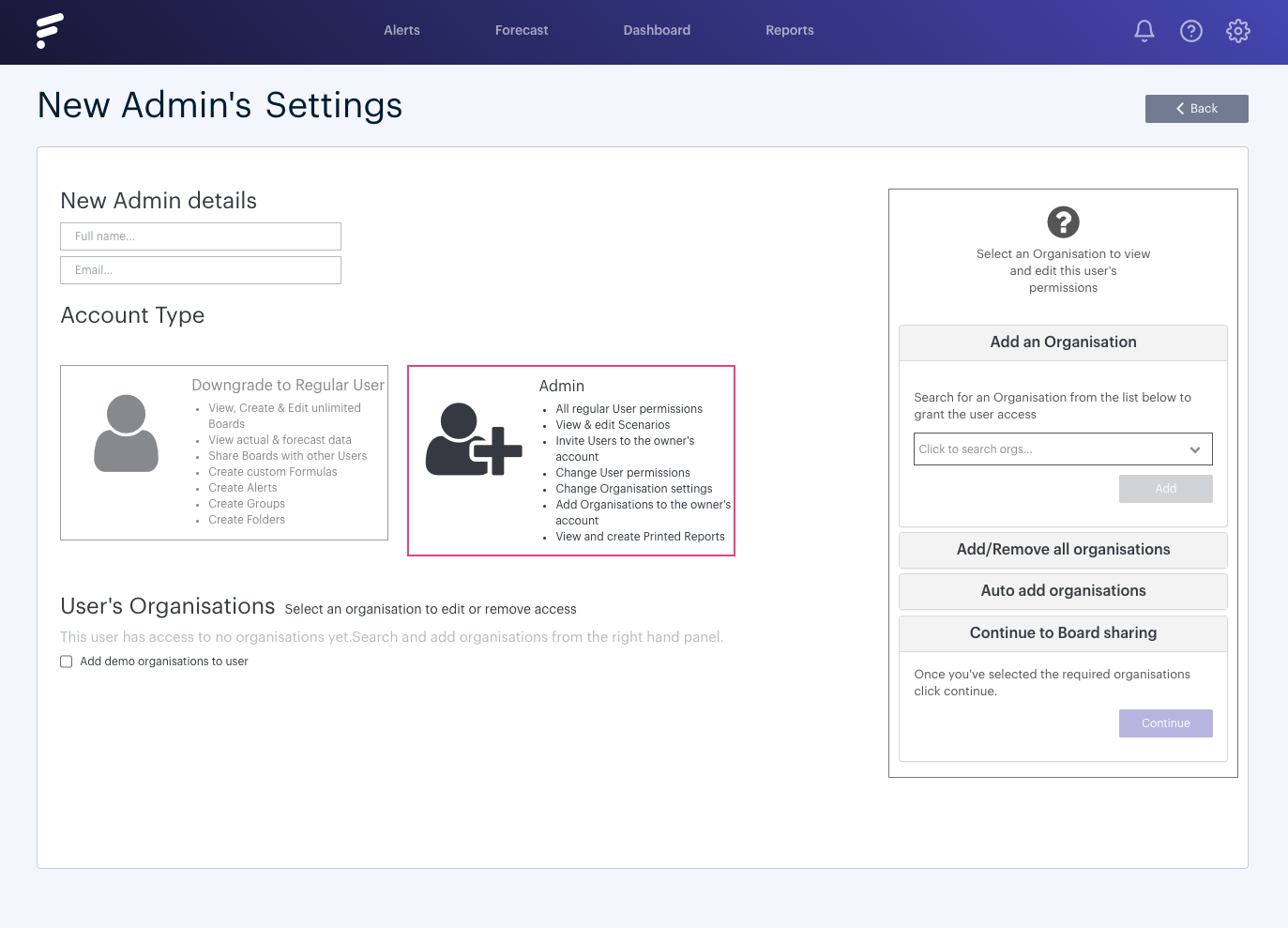The height and width of the screenshot is (928, 1288).
Task: Click 'Share Boards with other Users' item
Action: coord(288,456)
